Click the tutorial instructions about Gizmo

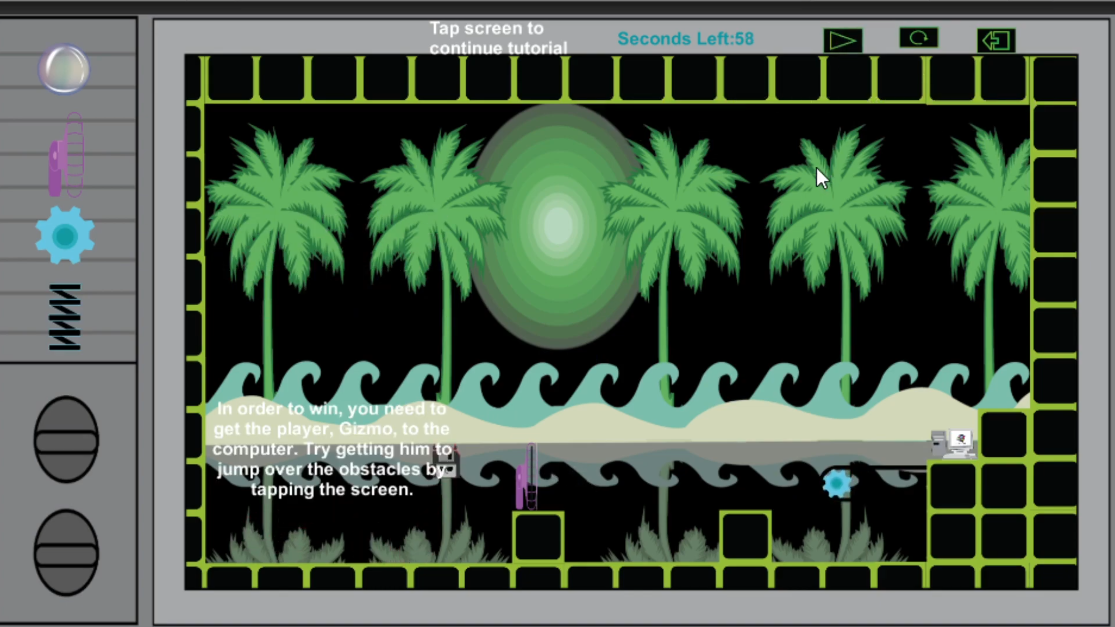point(331,449)
